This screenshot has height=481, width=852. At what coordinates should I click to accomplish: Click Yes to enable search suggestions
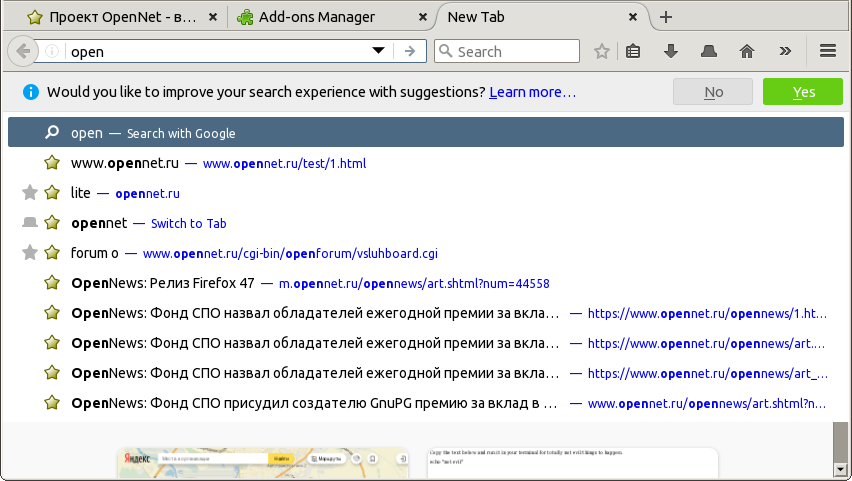point(803,92)
